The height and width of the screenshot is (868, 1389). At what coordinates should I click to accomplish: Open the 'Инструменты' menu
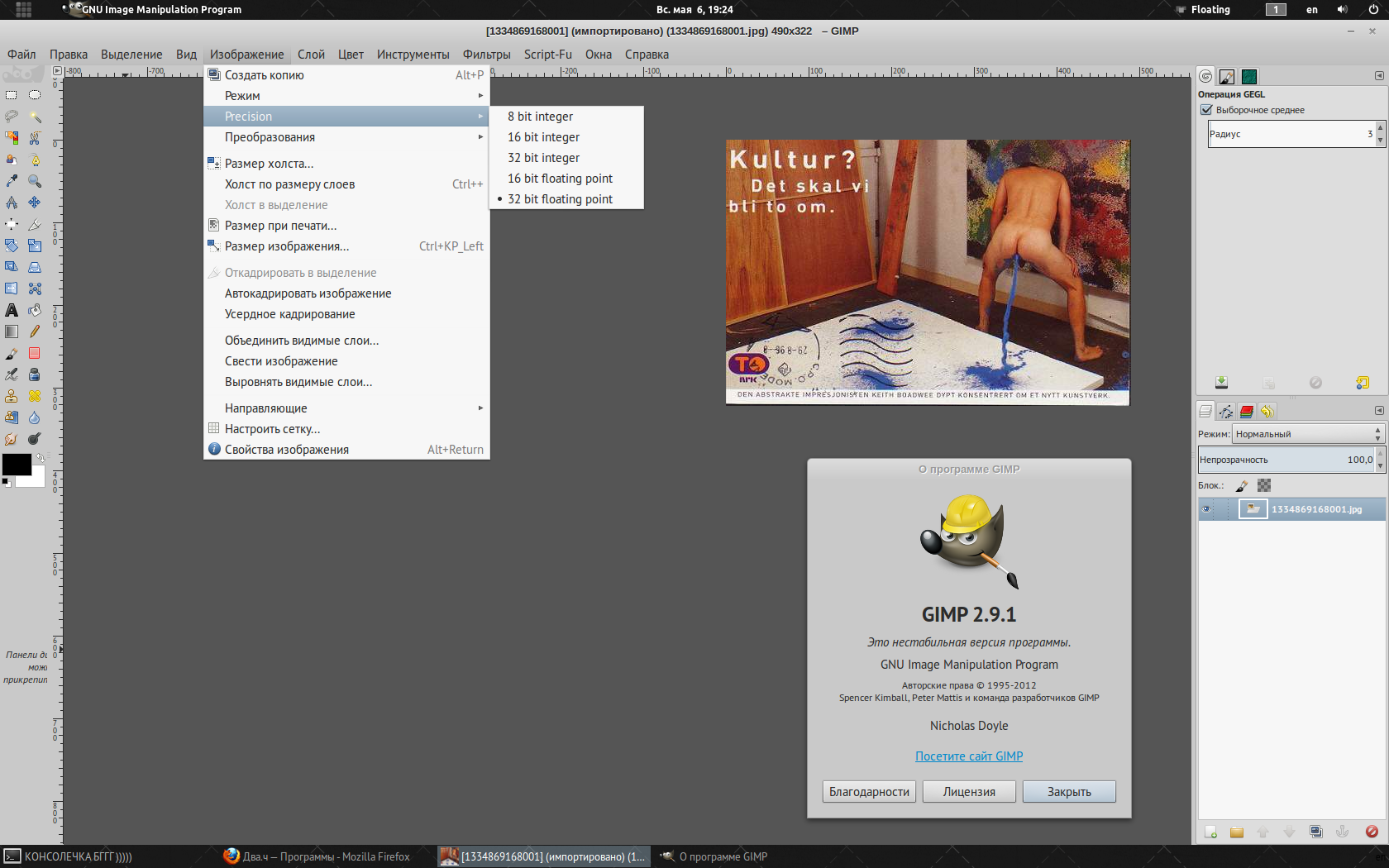(x=413, y=55)
